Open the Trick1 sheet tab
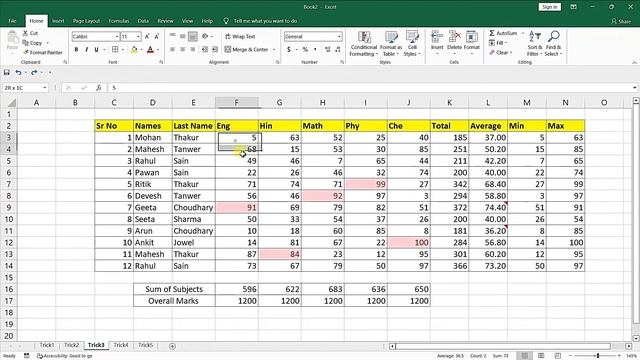 (x=47, y=345)
